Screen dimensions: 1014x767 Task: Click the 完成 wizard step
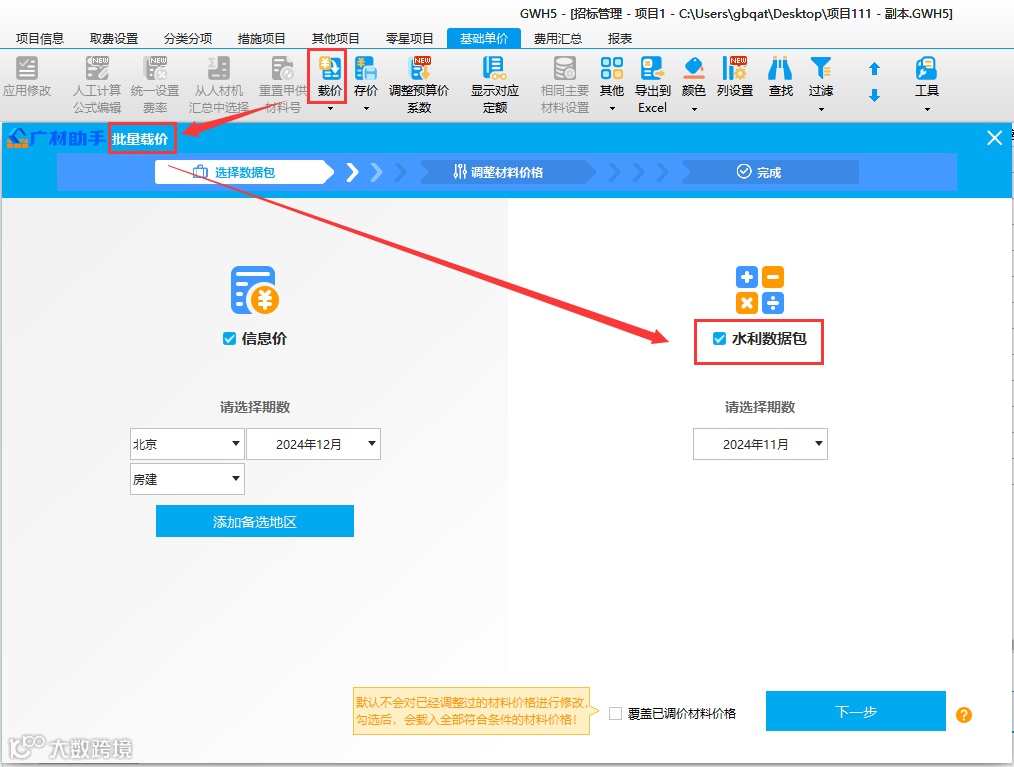[770, 172]
